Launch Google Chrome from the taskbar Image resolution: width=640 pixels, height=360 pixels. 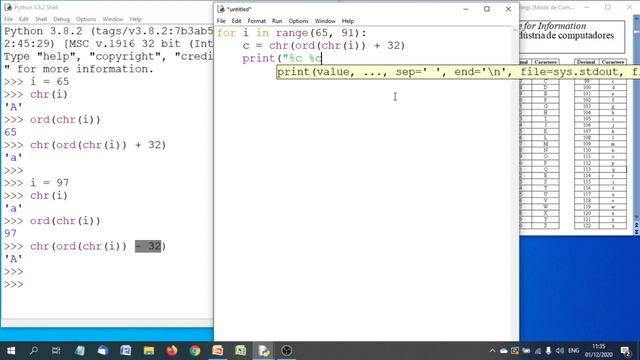click(x=195, y=351)
